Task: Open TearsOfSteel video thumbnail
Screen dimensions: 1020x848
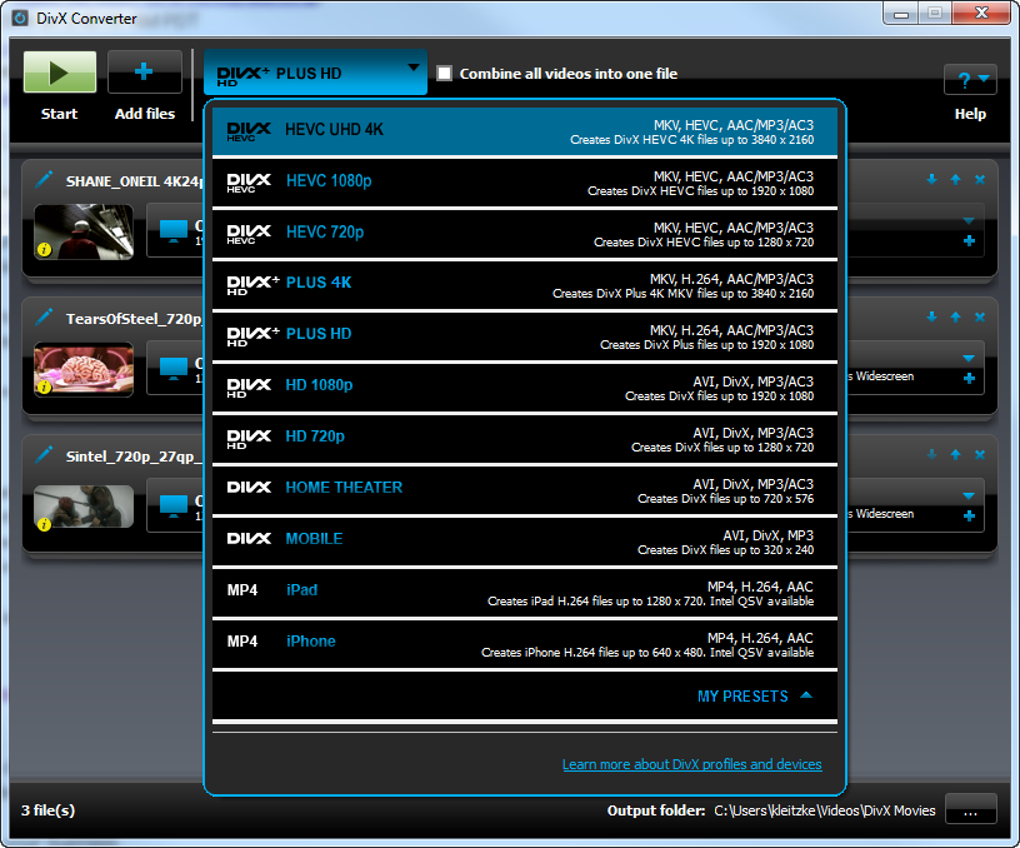Action: (x=84, y=369)
